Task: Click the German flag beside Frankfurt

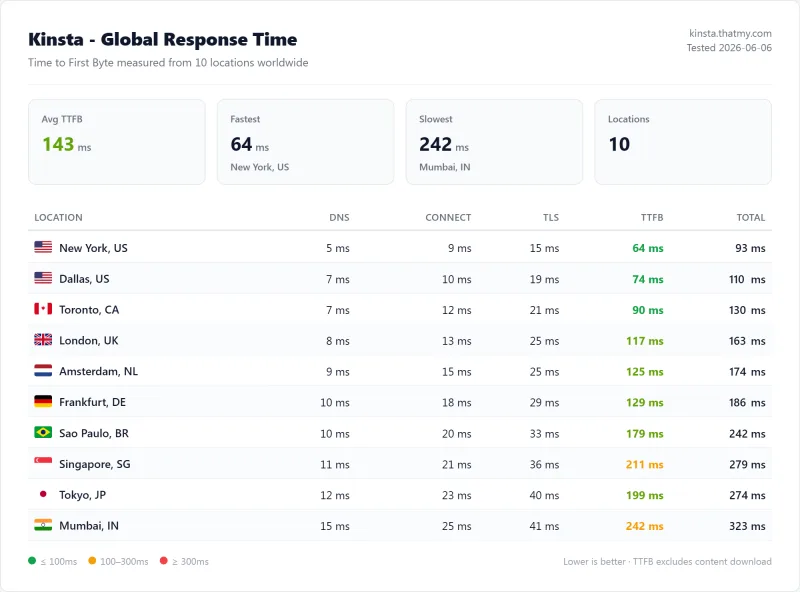Action: pyautogui.click(x=43, y=401)
